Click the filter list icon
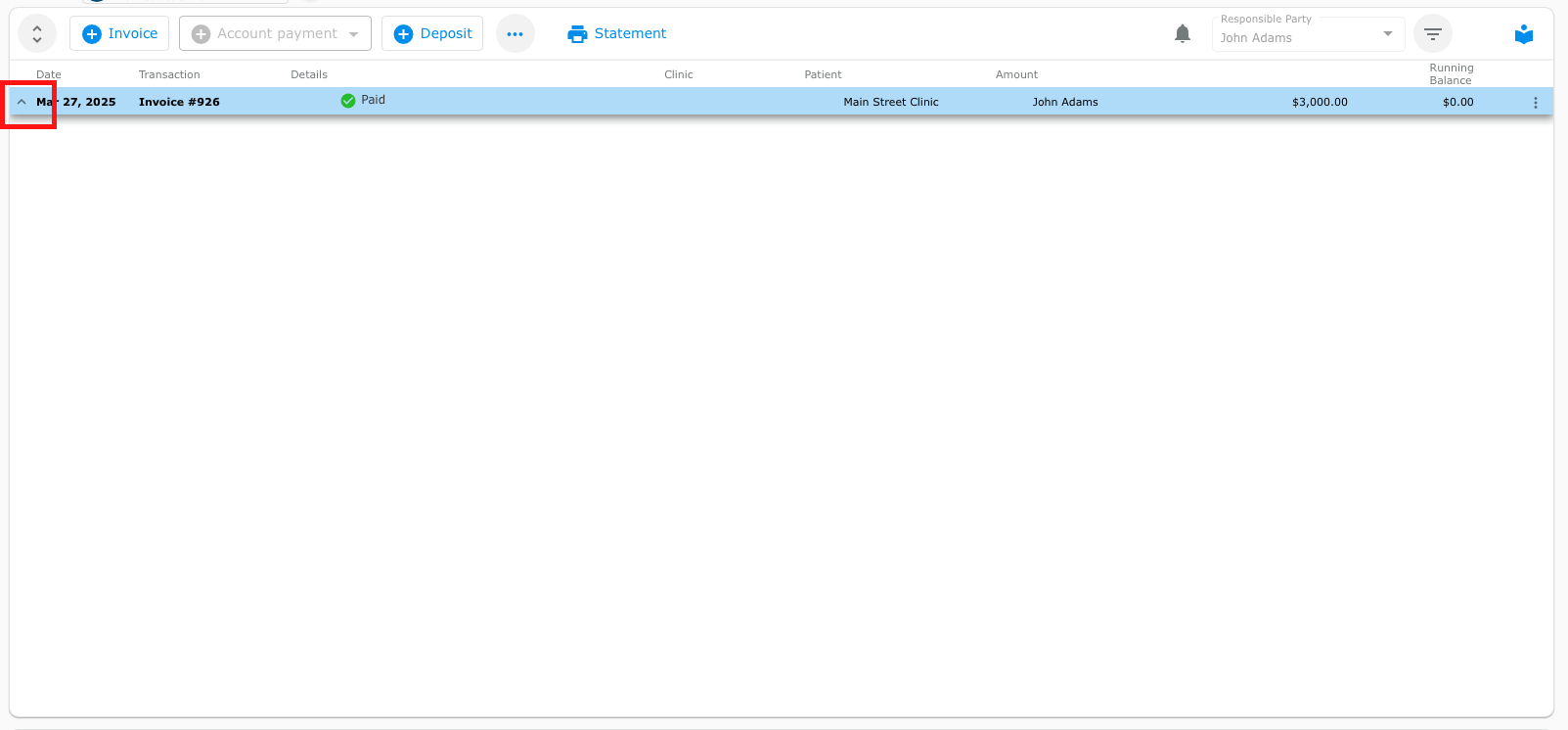Image resolution: width=1568 pixels, height=730 pixels. pos(1433,33)
